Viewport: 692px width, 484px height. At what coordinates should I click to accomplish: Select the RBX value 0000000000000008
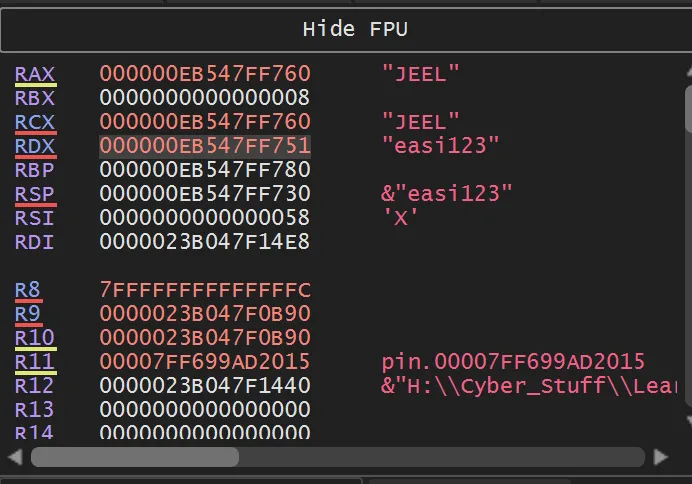pos(205,98)
